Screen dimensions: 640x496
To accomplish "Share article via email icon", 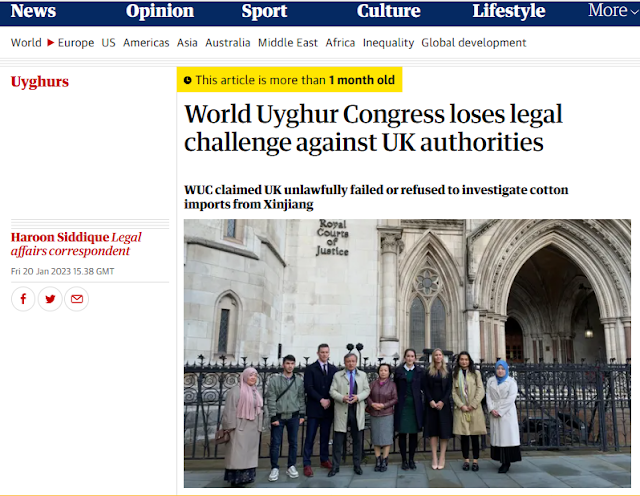I will [77, 299].
